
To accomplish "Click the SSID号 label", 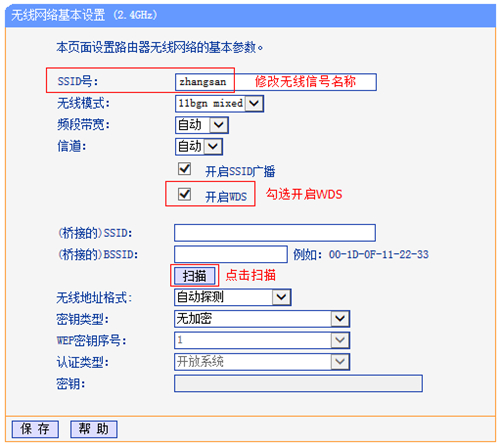I will tap(78, 81).
